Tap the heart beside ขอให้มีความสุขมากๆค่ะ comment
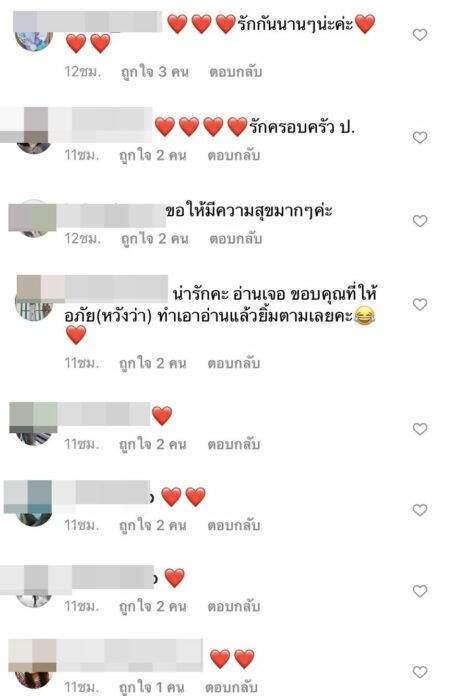454x696 pixels. (x=420, y=221)
